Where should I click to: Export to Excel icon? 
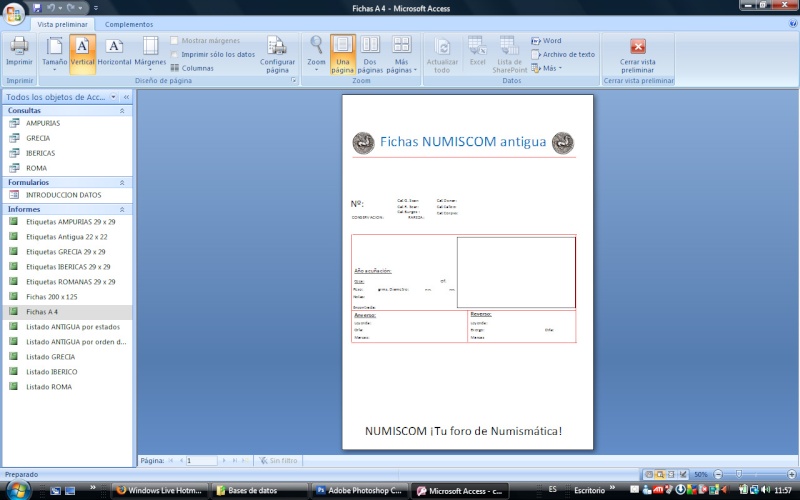tap(478, 52)
